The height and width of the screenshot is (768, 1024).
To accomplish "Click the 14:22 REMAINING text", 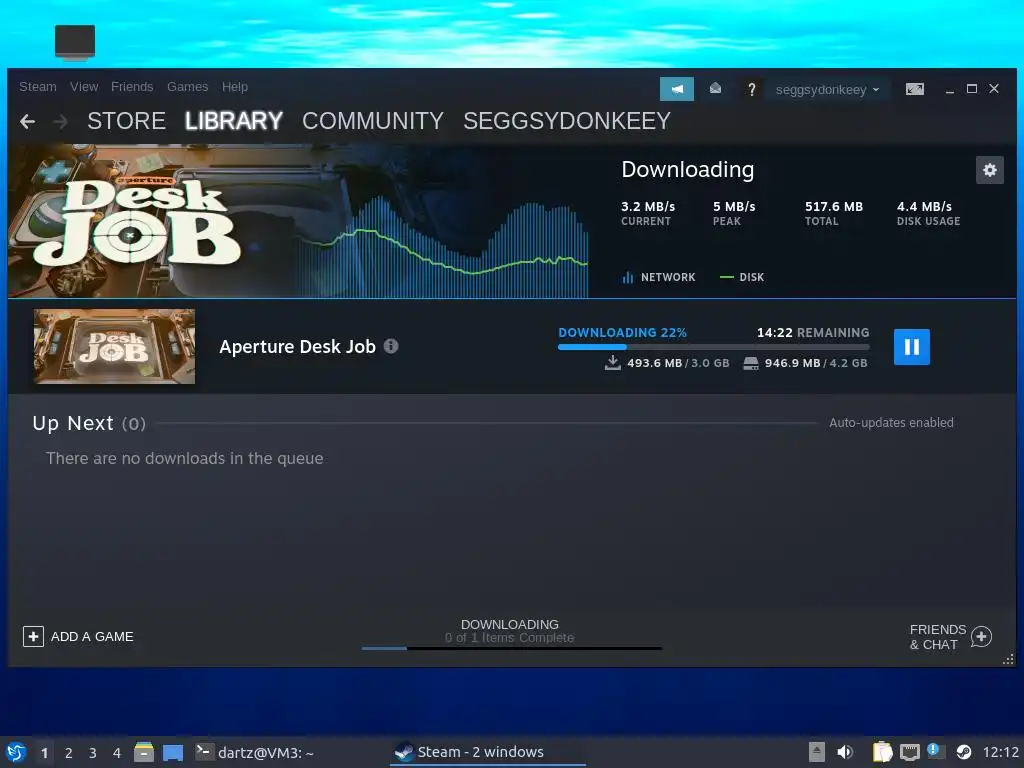I will 813,332.
